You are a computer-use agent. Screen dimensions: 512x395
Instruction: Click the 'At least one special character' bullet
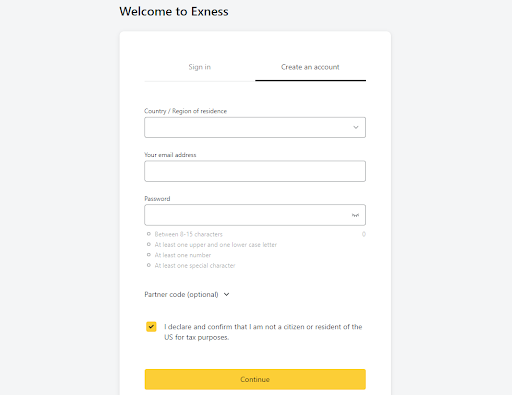point(149,265)
